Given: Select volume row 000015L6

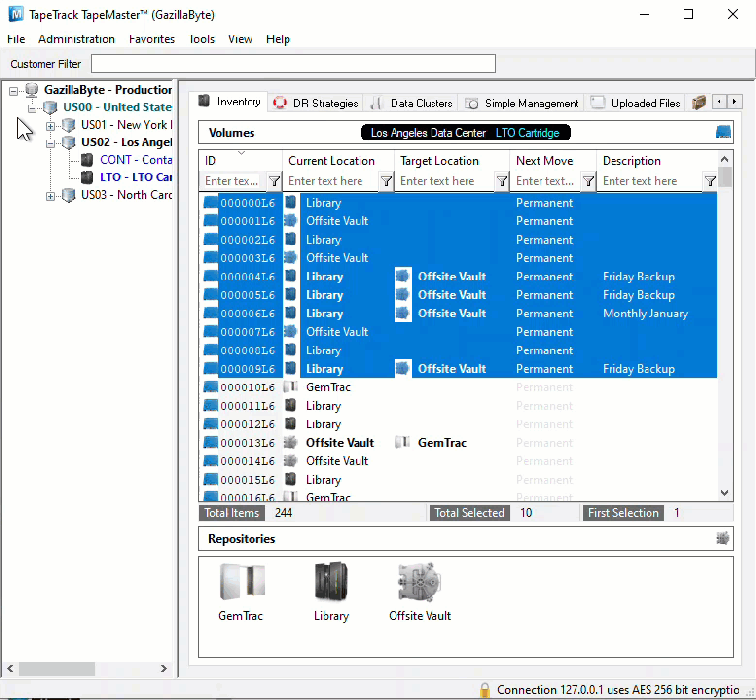Looking at the screenshot, I should (x=459, y=480).
